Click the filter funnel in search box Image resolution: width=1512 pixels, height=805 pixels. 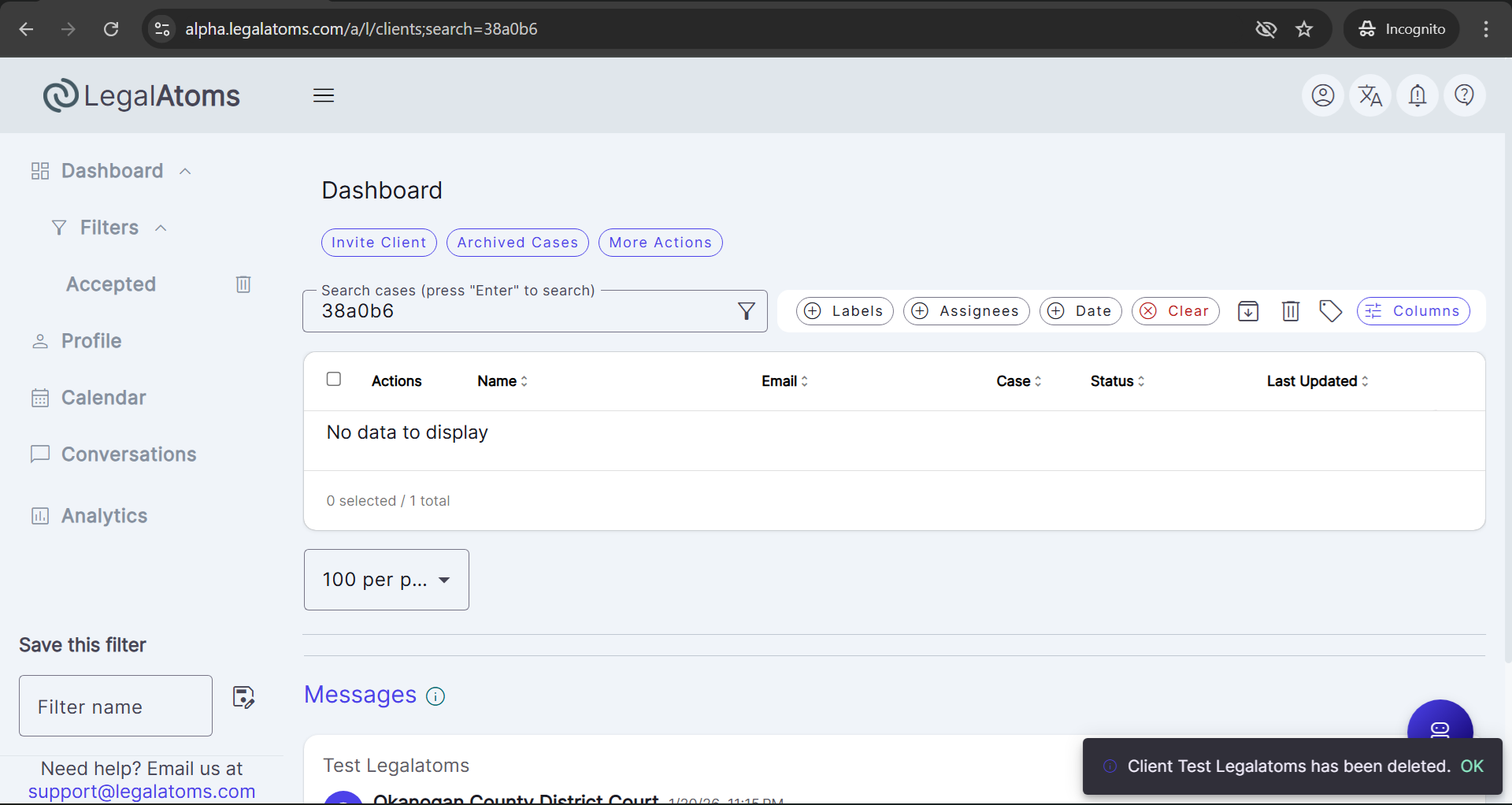coord(747,311)
